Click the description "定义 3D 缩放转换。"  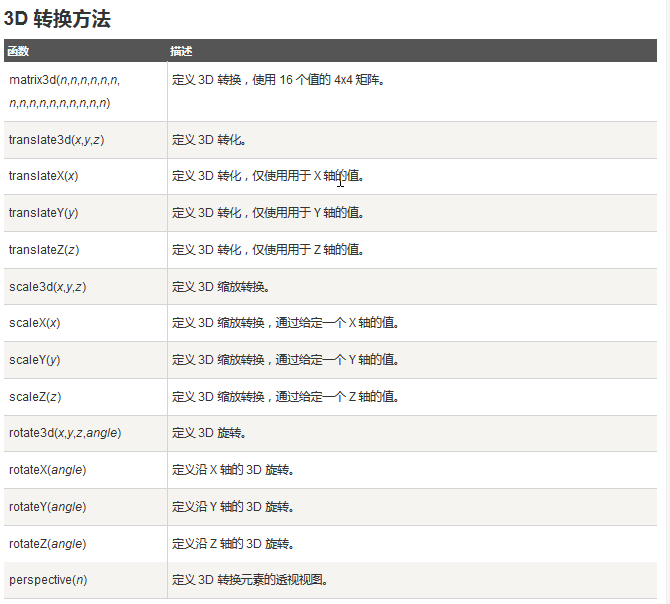[x=220, y=287]
